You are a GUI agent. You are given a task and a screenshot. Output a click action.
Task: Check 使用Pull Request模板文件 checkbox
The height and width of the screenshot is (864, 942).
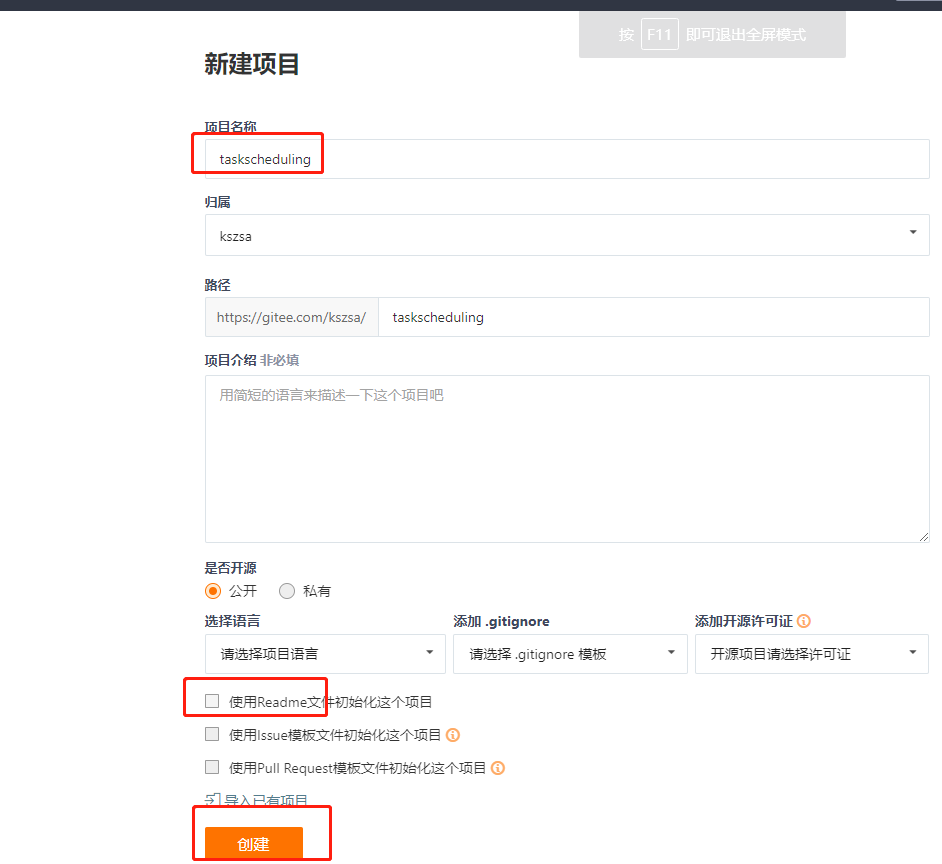212,767
